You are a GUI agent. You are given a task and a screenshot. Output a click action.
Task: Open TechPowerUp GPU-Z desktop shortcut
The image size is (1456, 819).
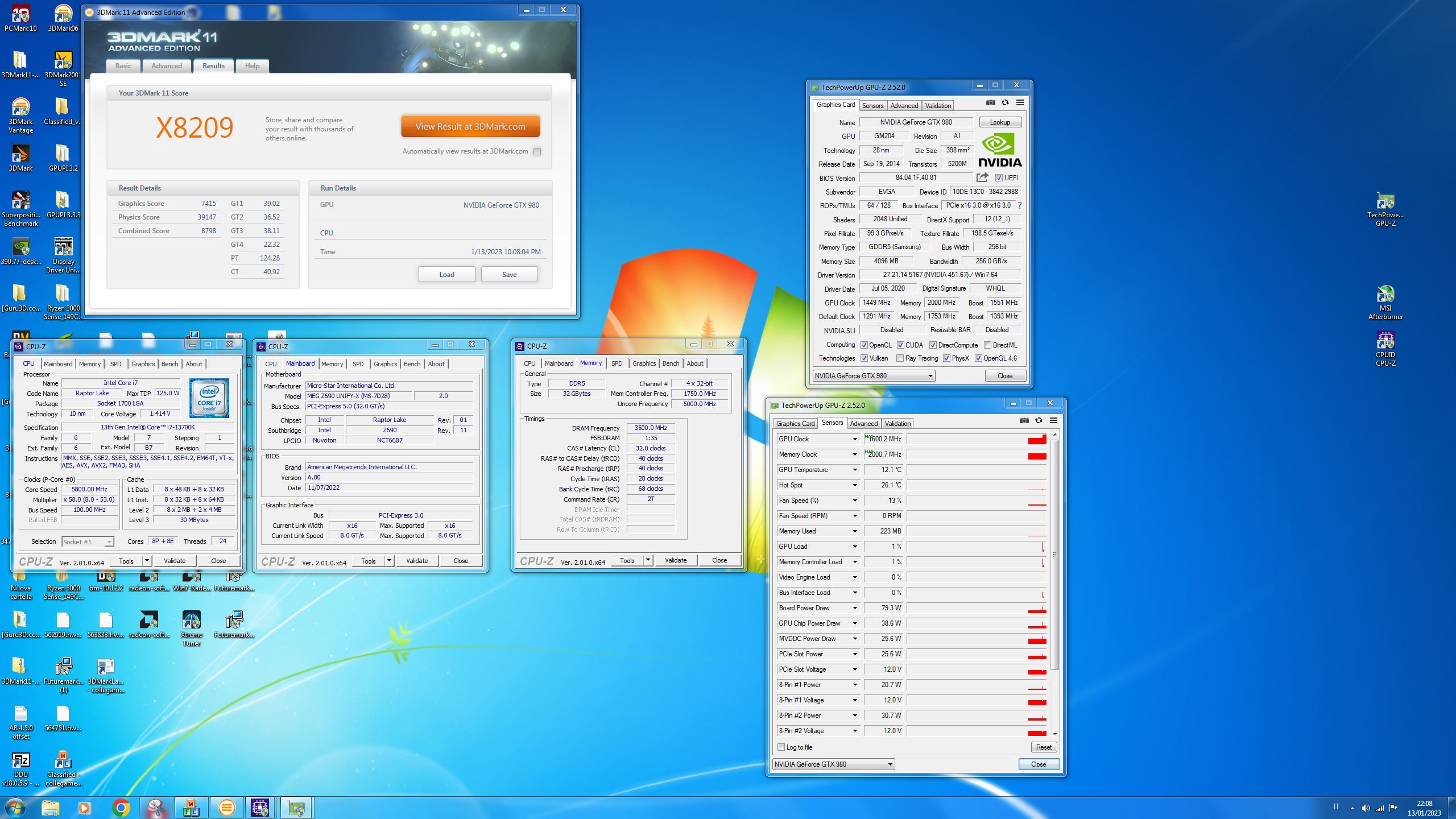click(1385, 209)
